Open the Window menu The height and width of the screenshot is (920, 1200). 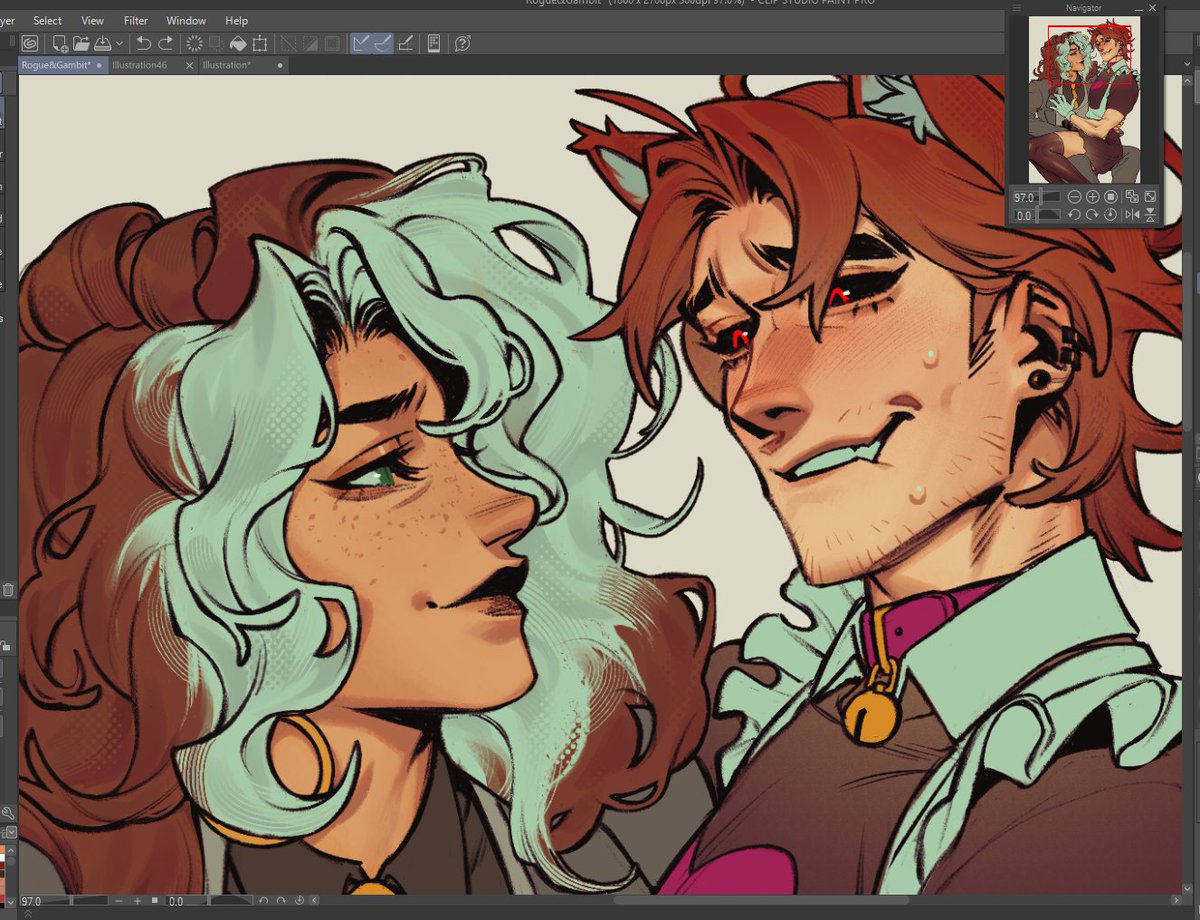186,20
